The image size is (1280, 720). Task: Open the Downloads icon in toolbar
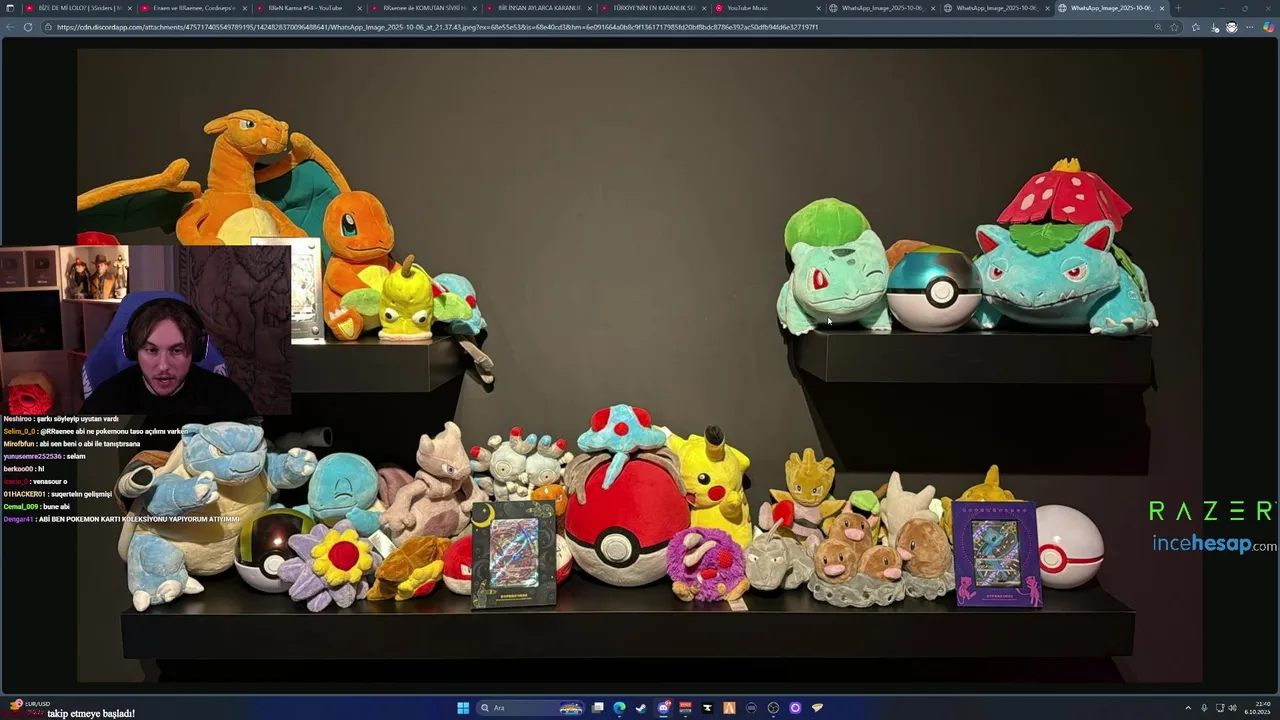pyautogui.click(x=1215, y=27)
